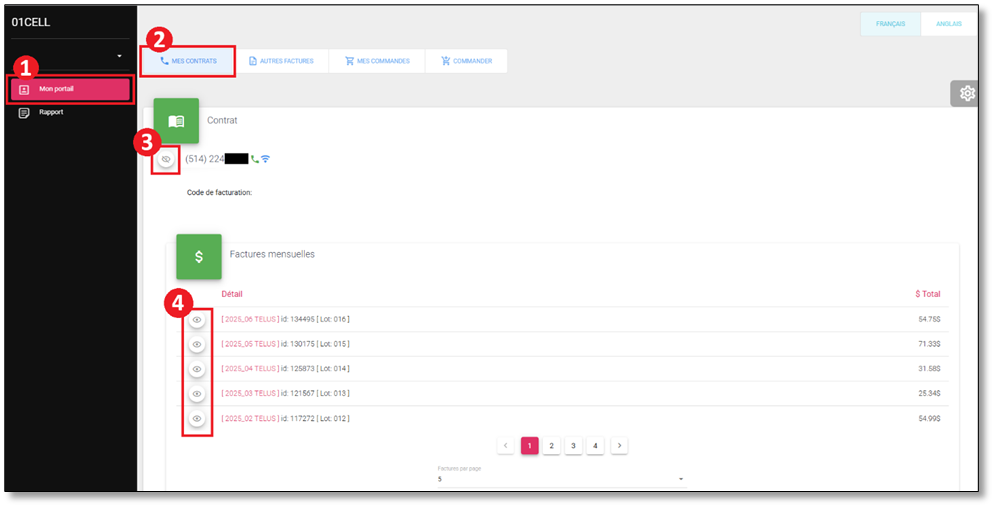The image size is (995, 508).
Task: Click the blue wifi icon beside the number
Action: [x=265, y=159]
